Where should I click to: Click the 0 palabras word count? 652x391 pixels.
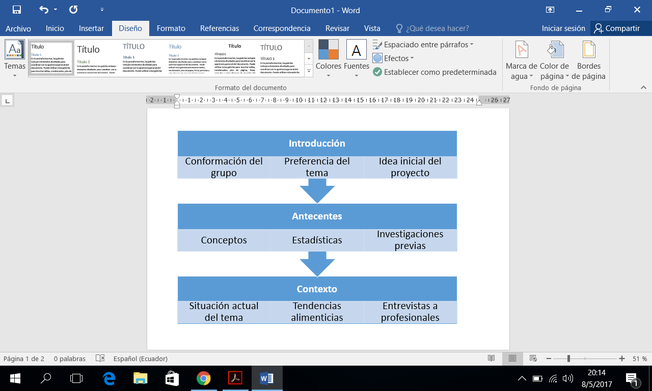(69, 358)
